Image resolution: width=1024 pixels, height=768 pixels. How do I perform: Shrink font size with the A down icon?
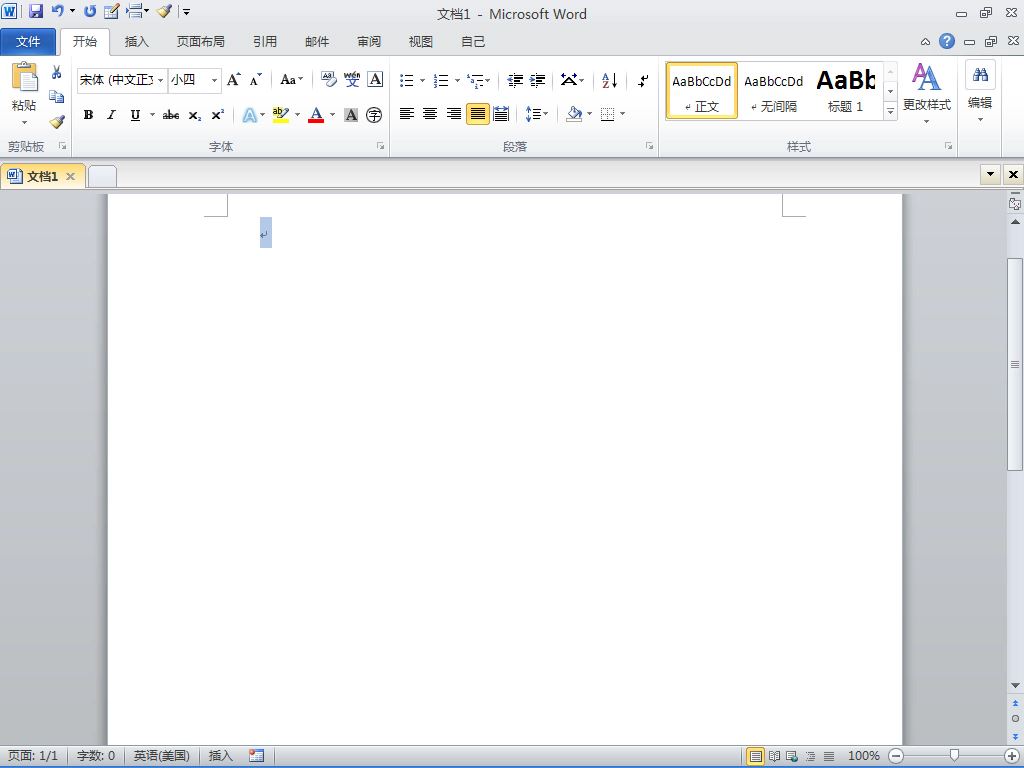pos(256,80)
